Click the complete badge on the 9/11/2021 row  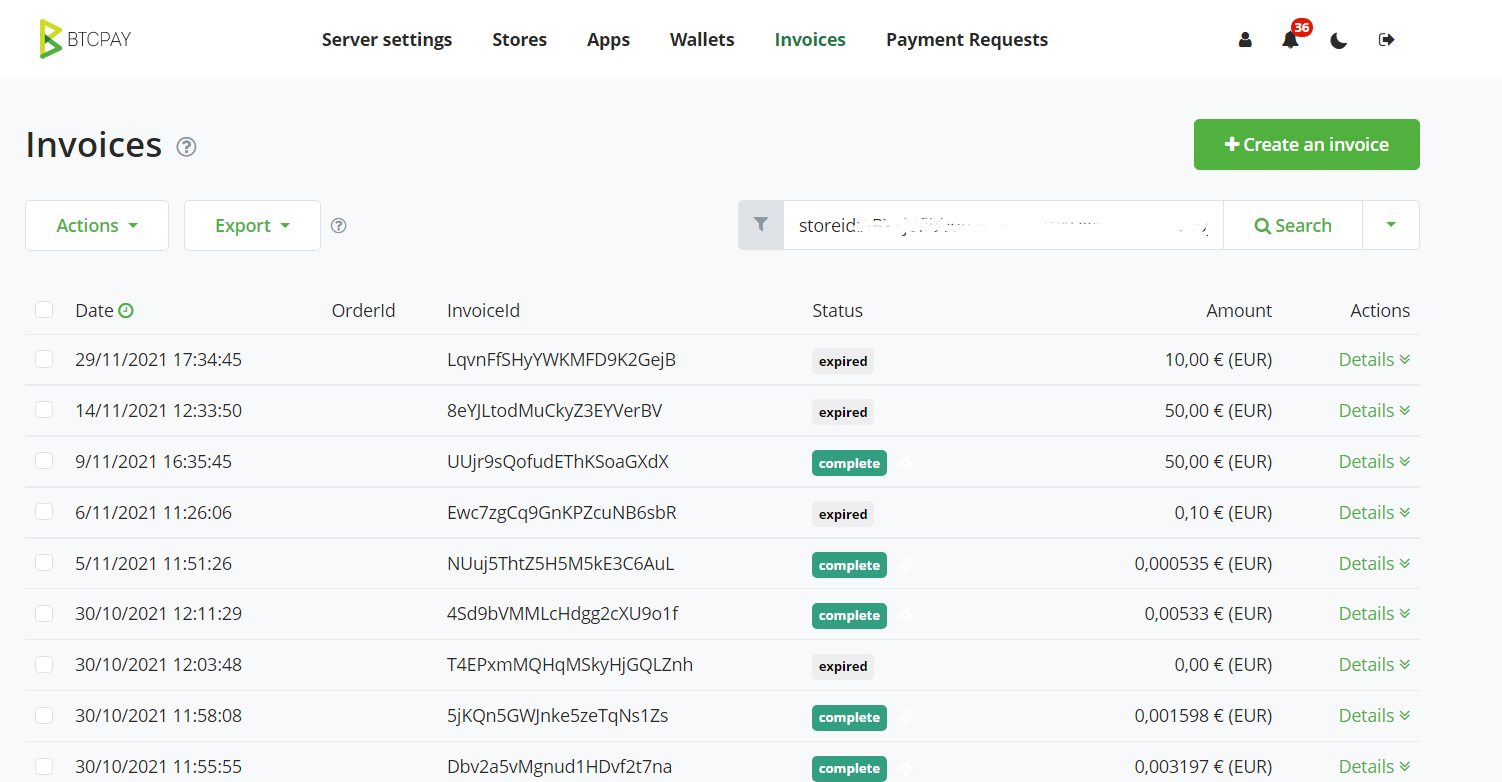point(849,463)
